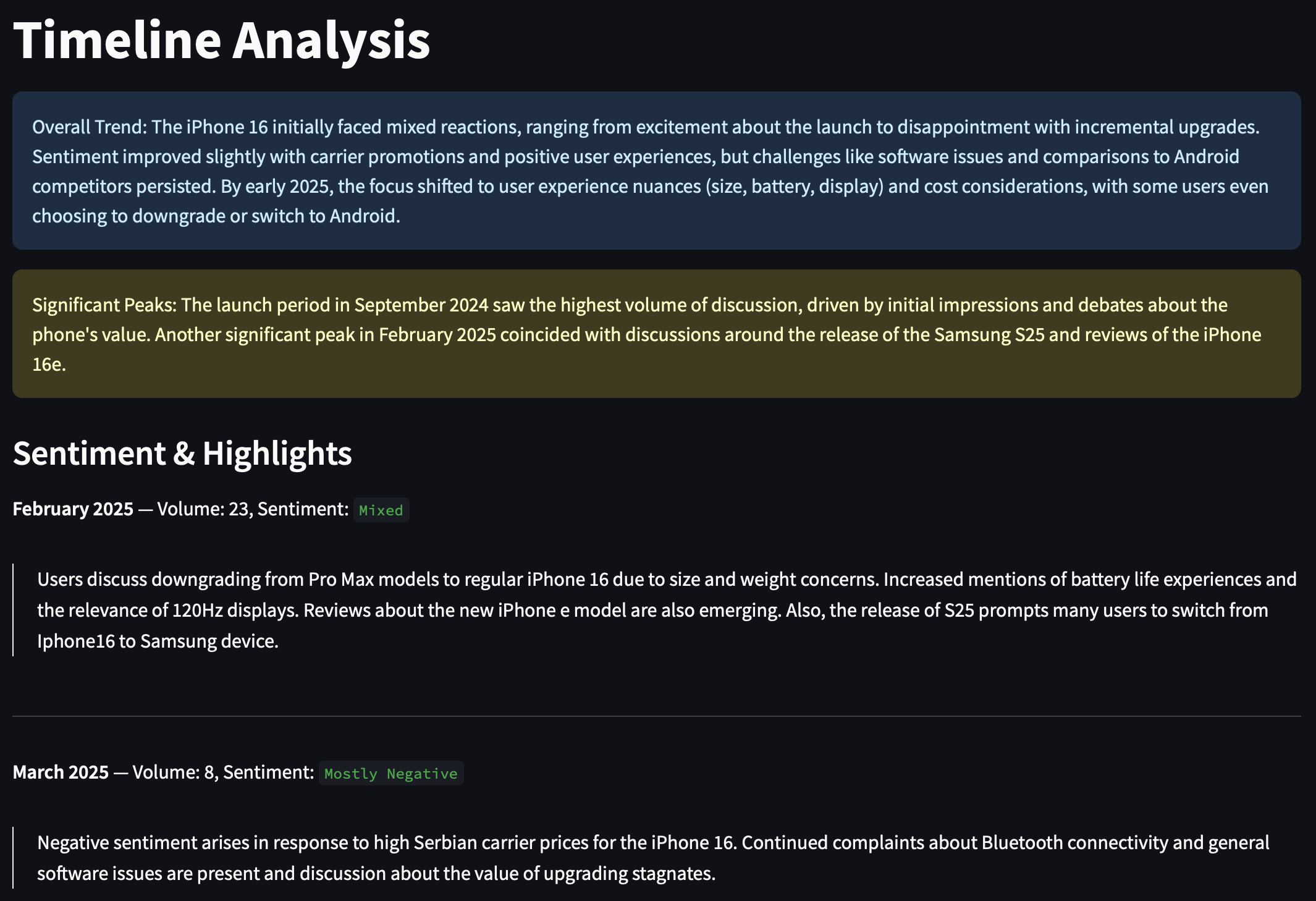Click the 'Iphone16 to Samsung device' line

click(158, 641)
